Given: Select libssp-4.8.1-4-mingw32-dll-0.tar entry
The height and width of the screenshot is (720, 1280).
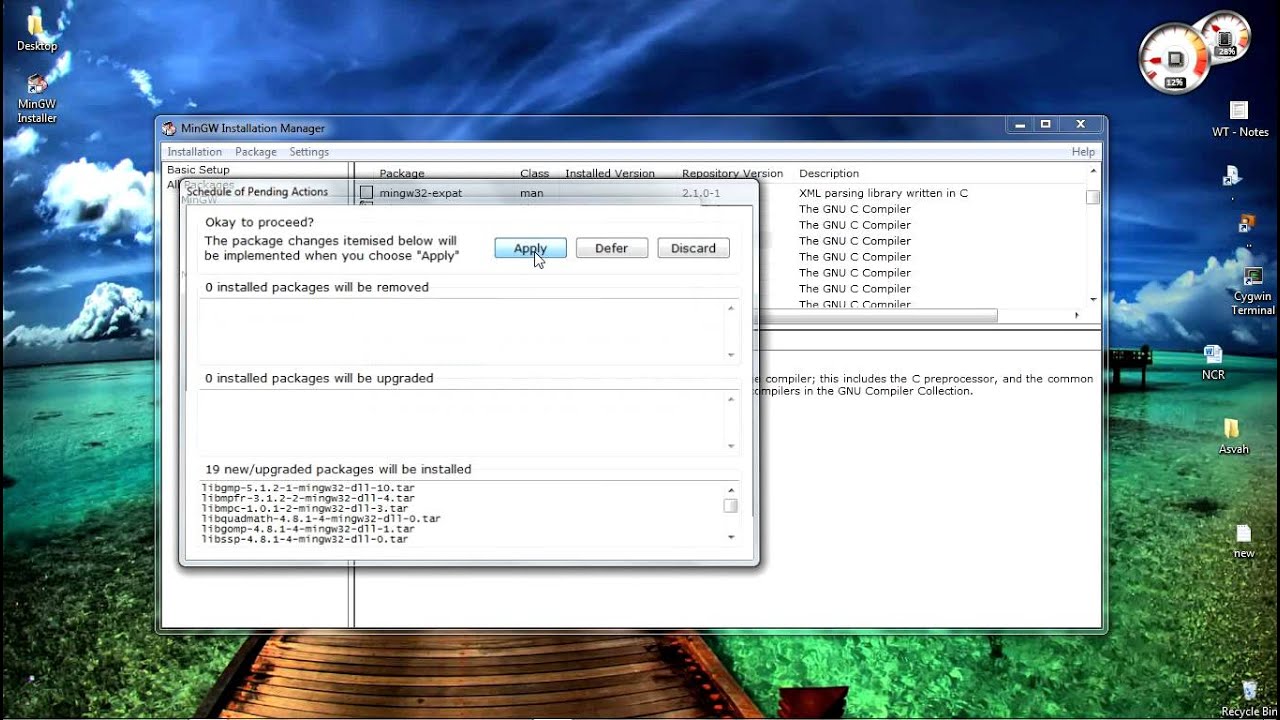Looking at the screenshot, I should (x=304, y=539).
